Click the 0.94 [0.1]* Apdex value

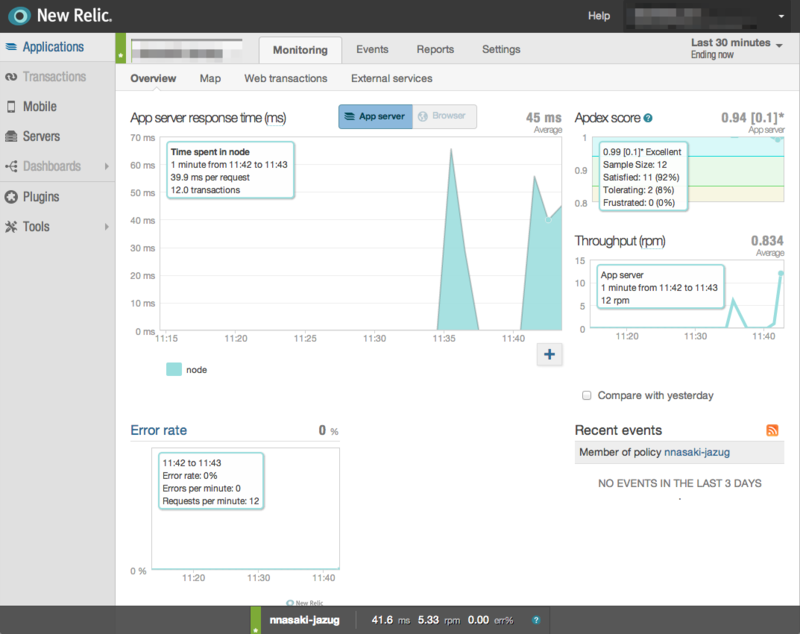click(x=753, y=118)
